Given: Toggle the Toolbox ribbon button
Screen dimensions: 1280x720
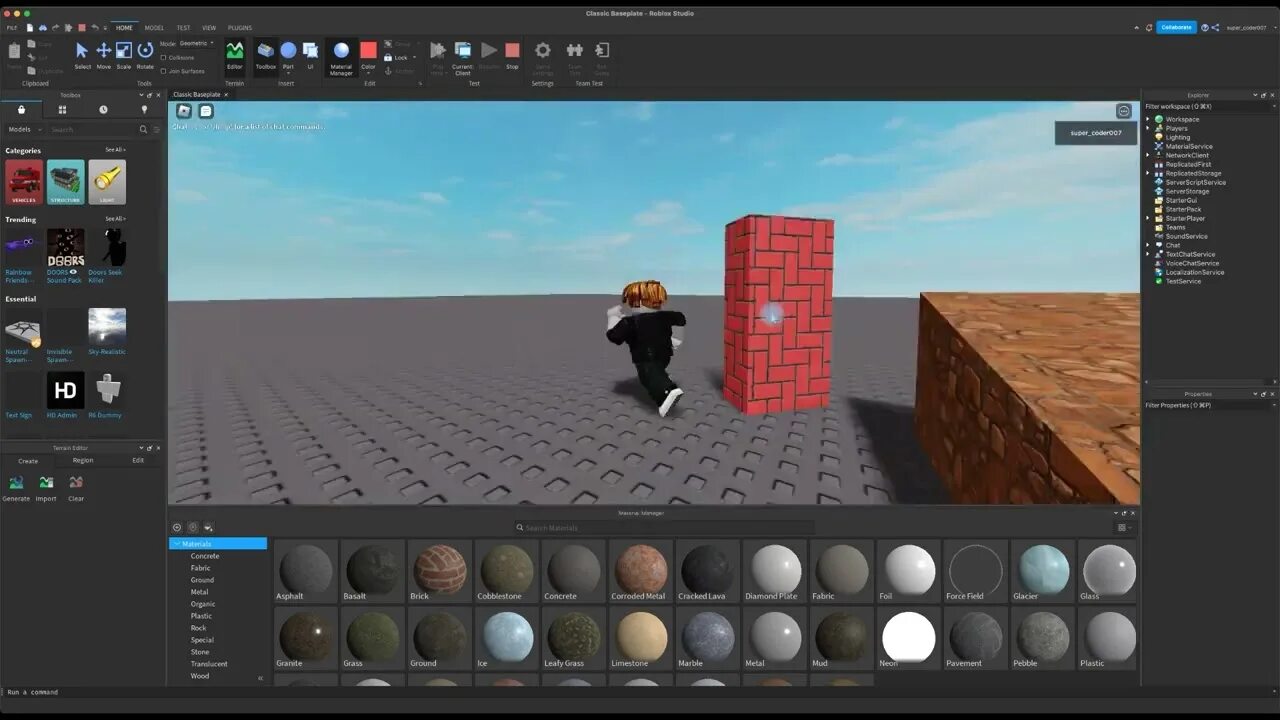Looking at the screenshot, I should point(265,55).
